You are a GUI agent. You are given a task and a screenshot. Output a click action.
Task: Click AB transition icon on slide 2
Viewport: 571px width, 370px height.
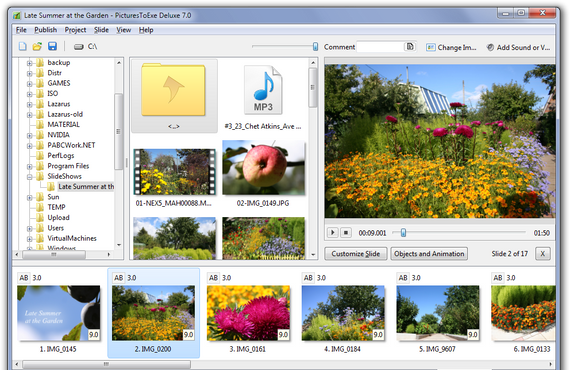click(119, 278)
